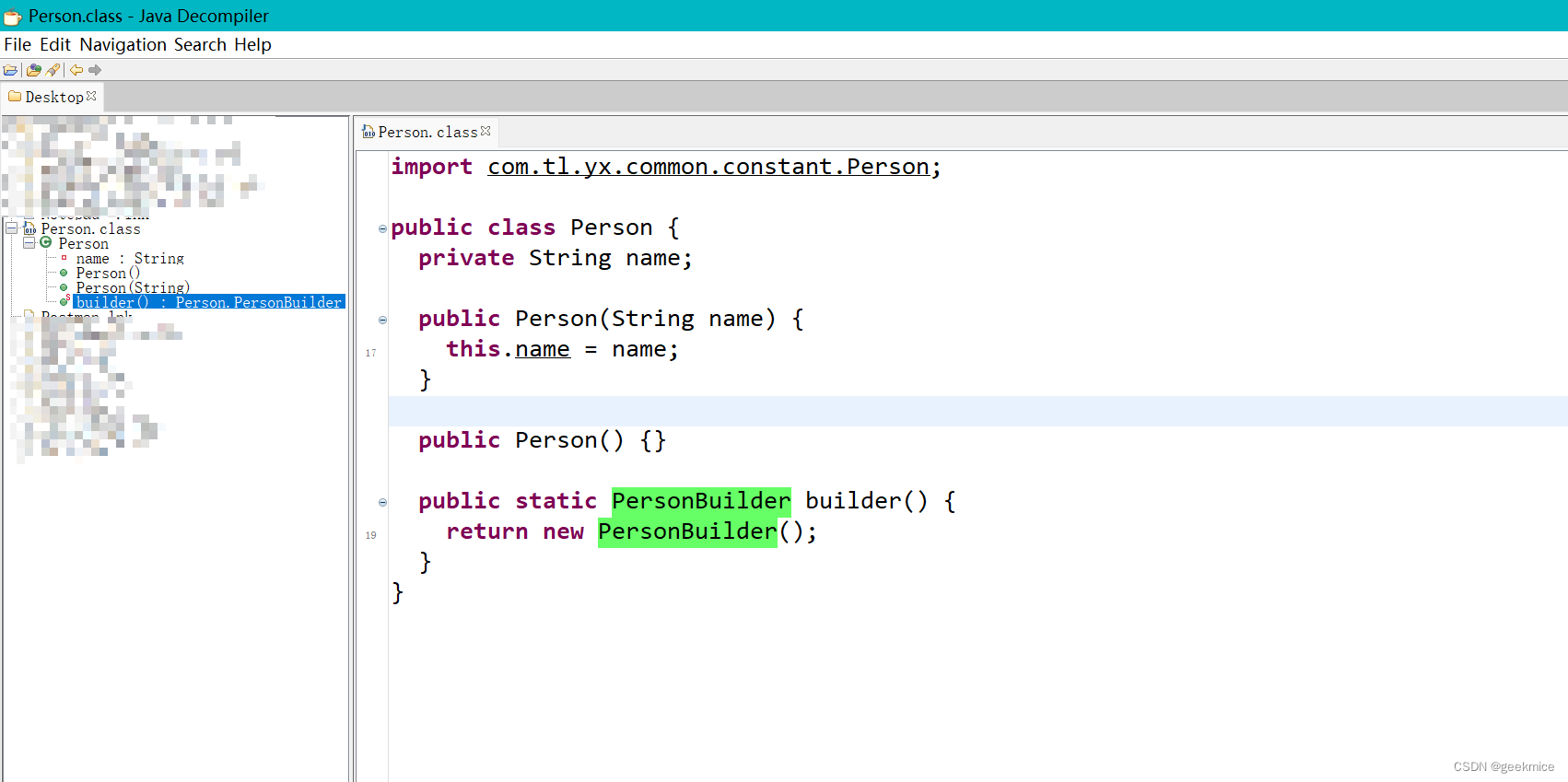Click the red private field icon for name

pos(64,258)
